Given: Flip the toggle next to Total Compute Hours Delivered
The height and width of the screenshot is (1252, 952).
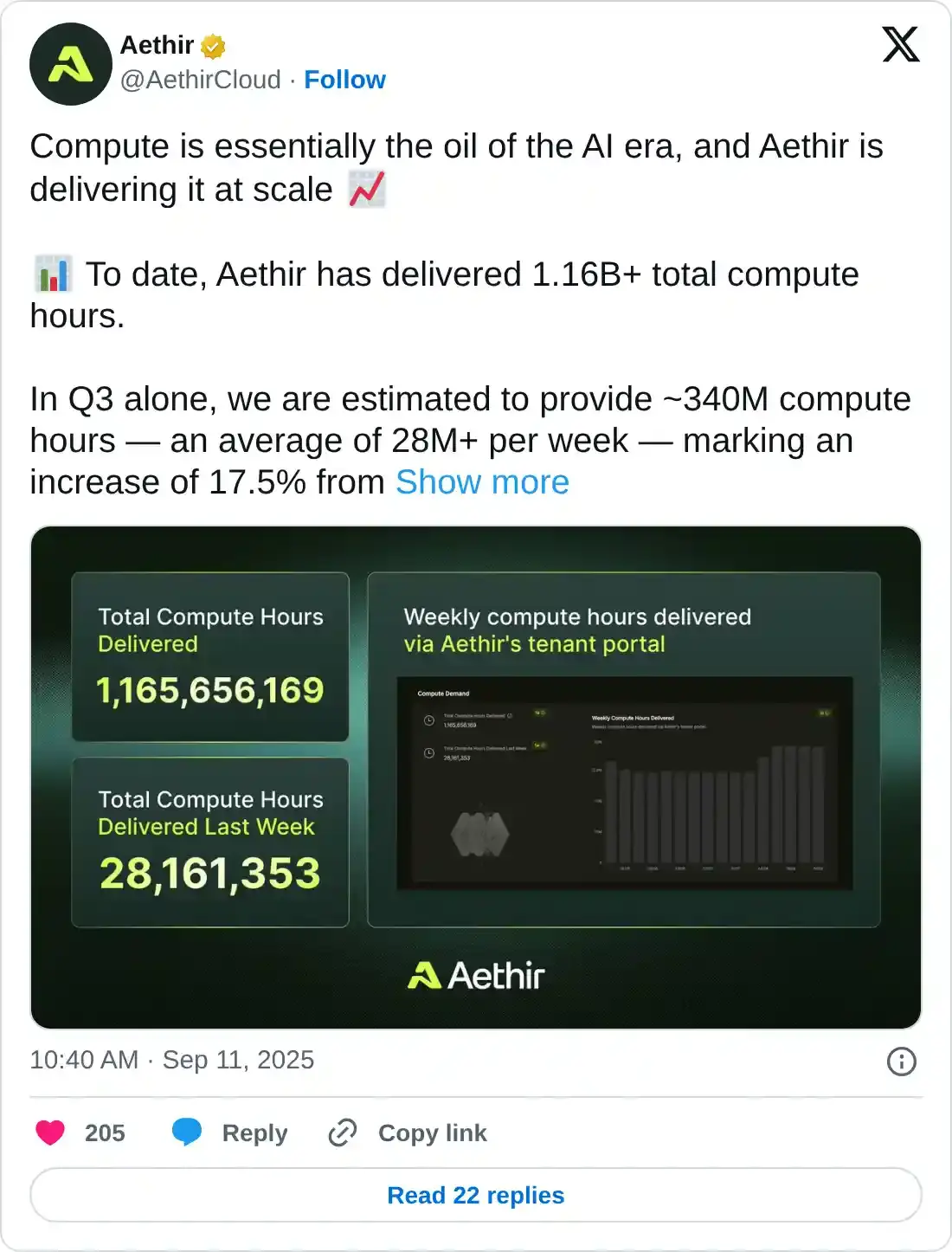Looking at the screenshot, I should pyautogui.click(x=540, y=713).
